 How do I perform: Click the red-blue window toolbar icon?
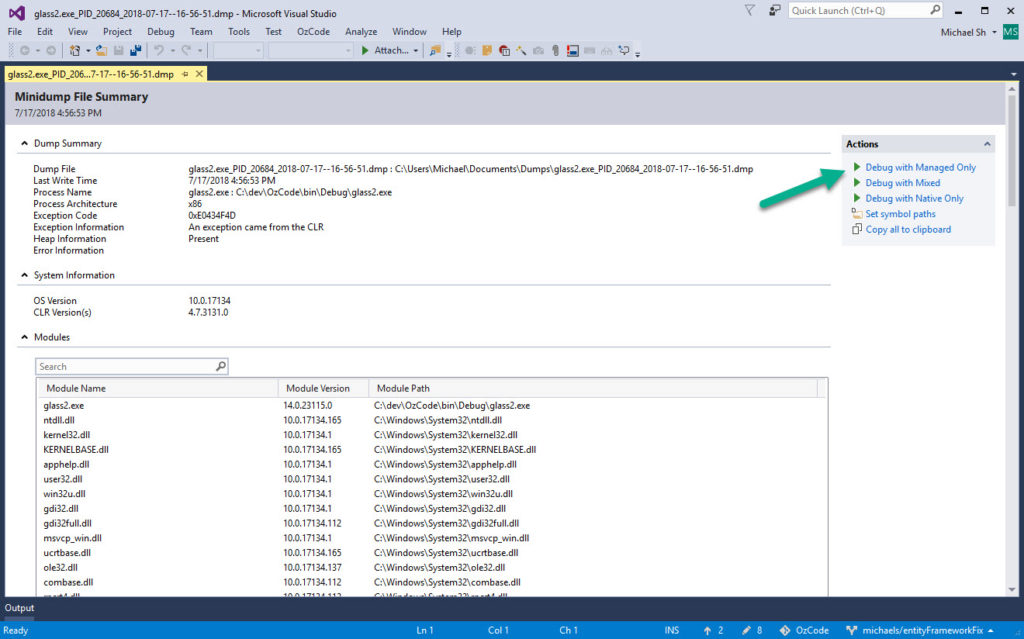point(573,50)
